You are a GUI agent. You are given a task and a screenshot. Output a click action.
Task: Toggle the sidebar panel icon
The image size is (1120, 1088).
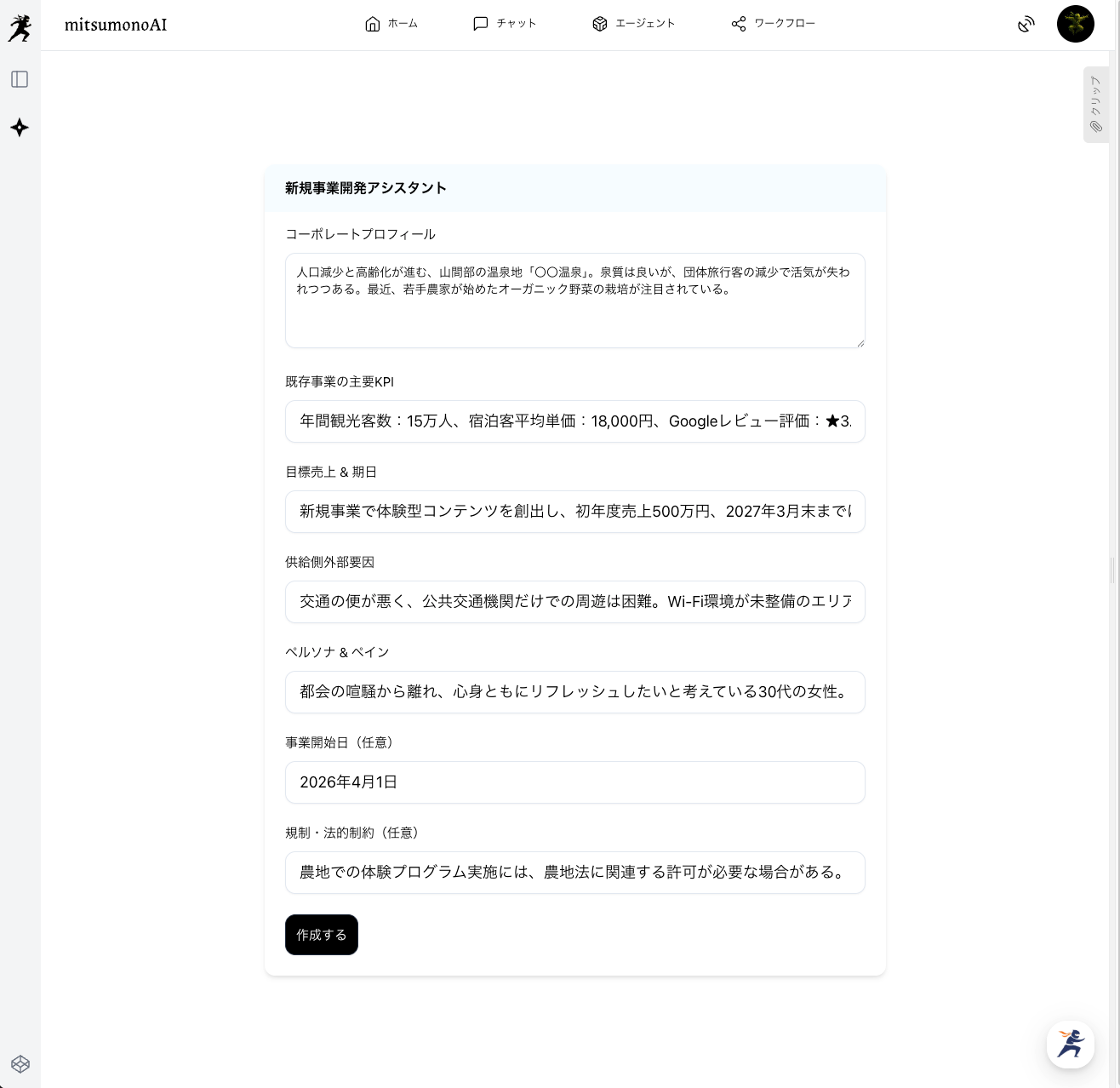coord(20,79)
